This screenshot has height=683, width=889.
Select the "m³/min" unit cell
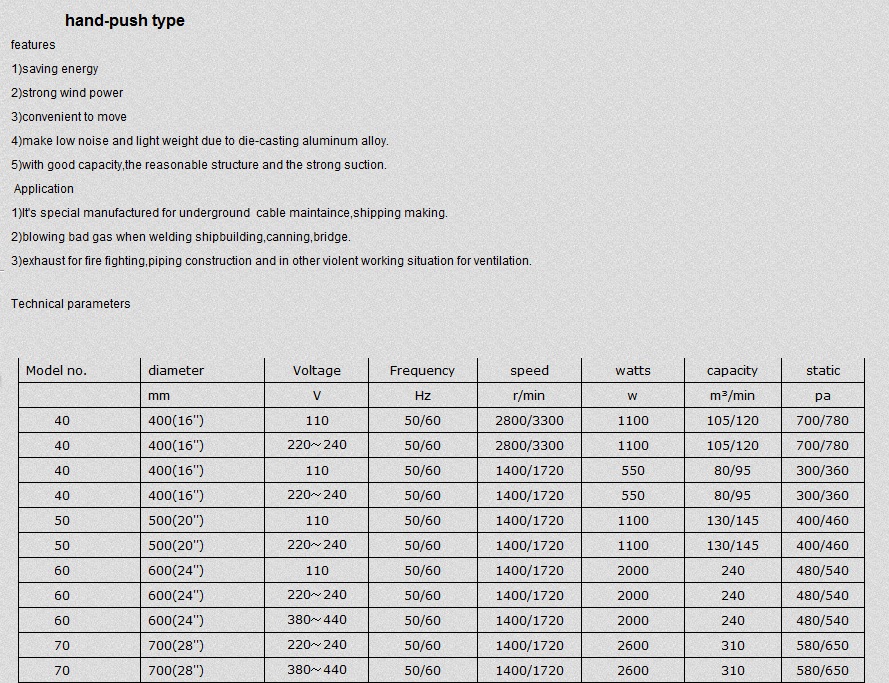coord(732,396)
